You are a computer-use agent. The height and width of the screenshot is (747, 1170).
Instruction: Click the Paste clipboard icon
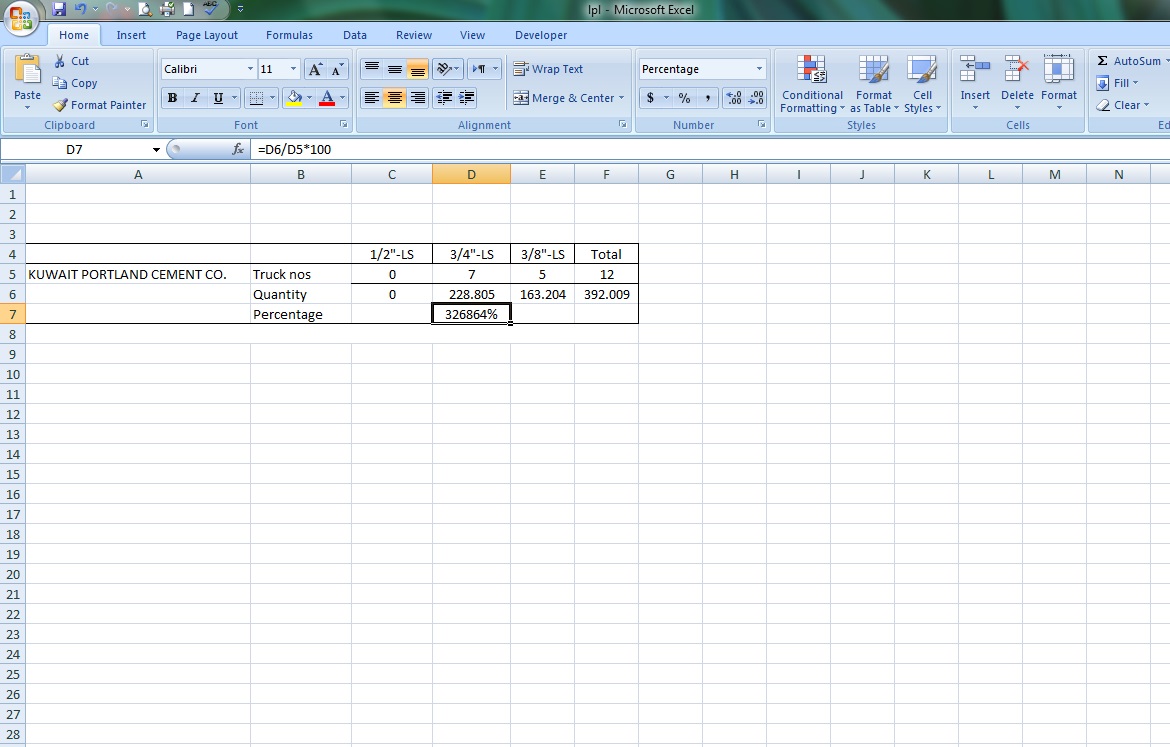pyautogui.click(x=28, y=70)
